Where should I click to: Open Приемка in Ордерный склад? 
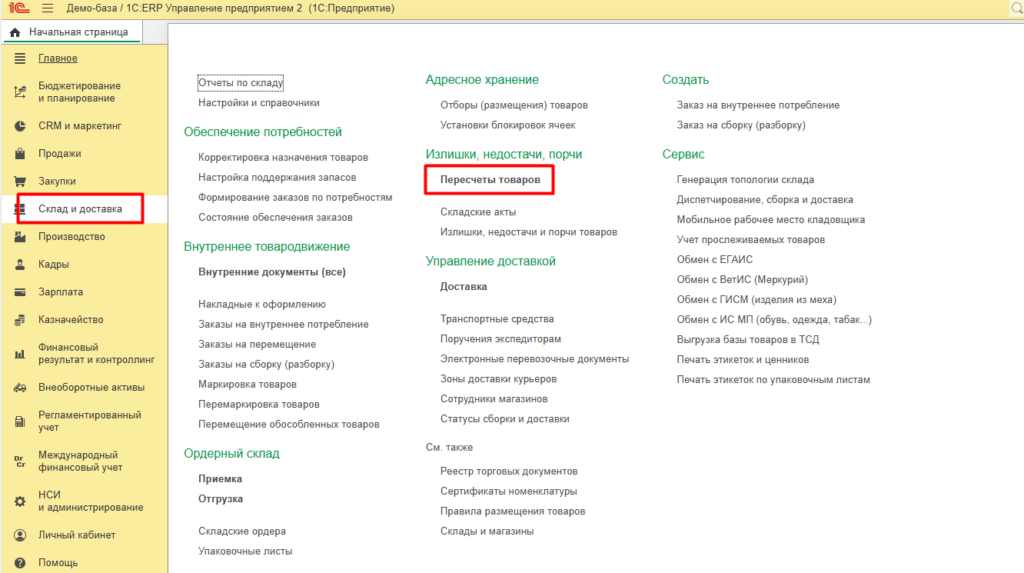(x=220, y=479)
